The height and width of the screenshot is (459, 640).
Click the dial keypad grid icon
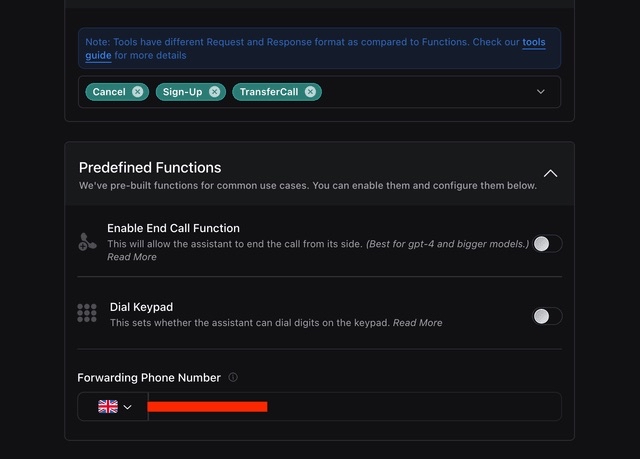(x=87, y=313)
